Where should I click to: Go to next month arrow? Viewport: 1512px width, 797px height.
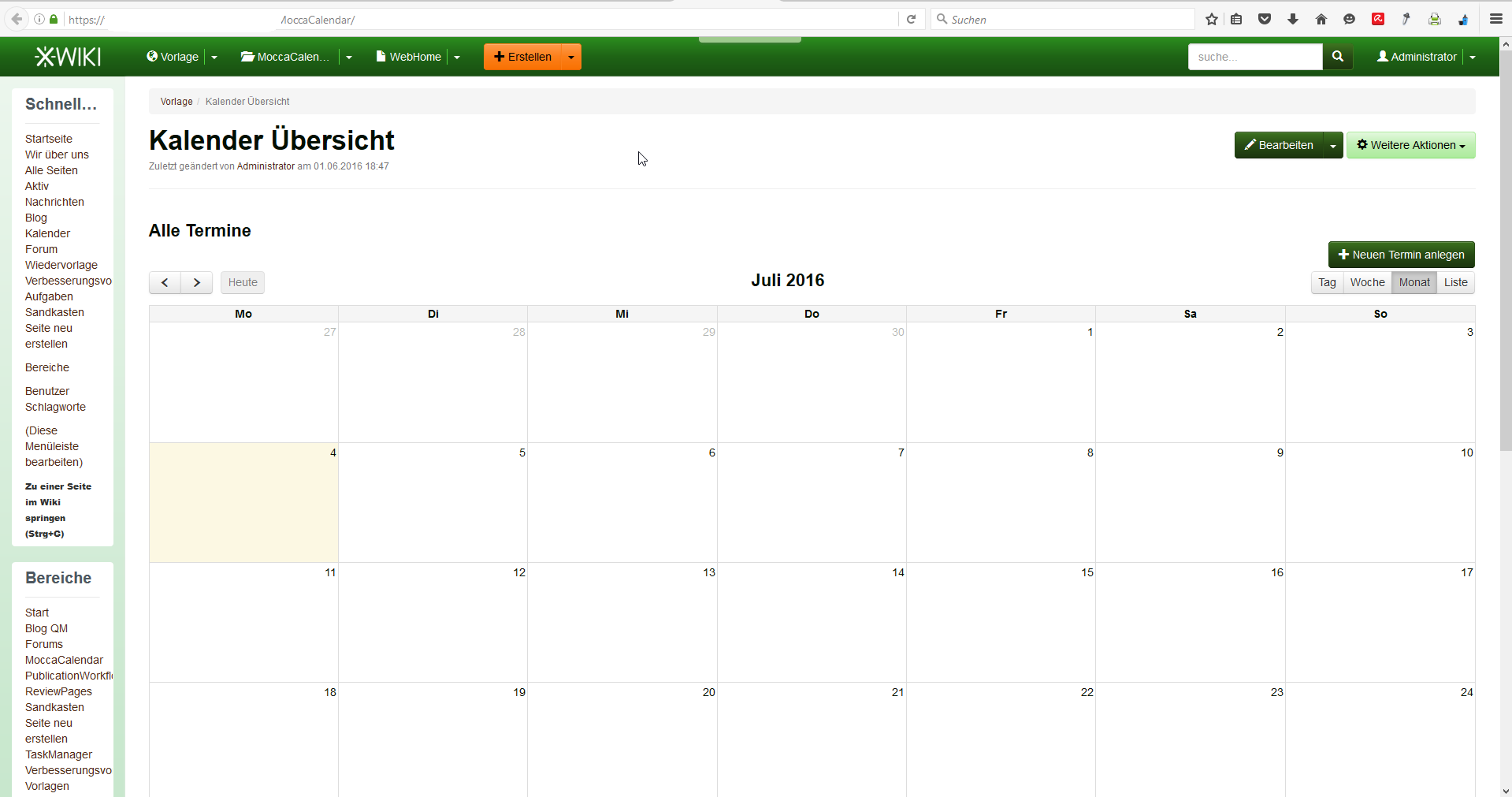click(197, 282)
